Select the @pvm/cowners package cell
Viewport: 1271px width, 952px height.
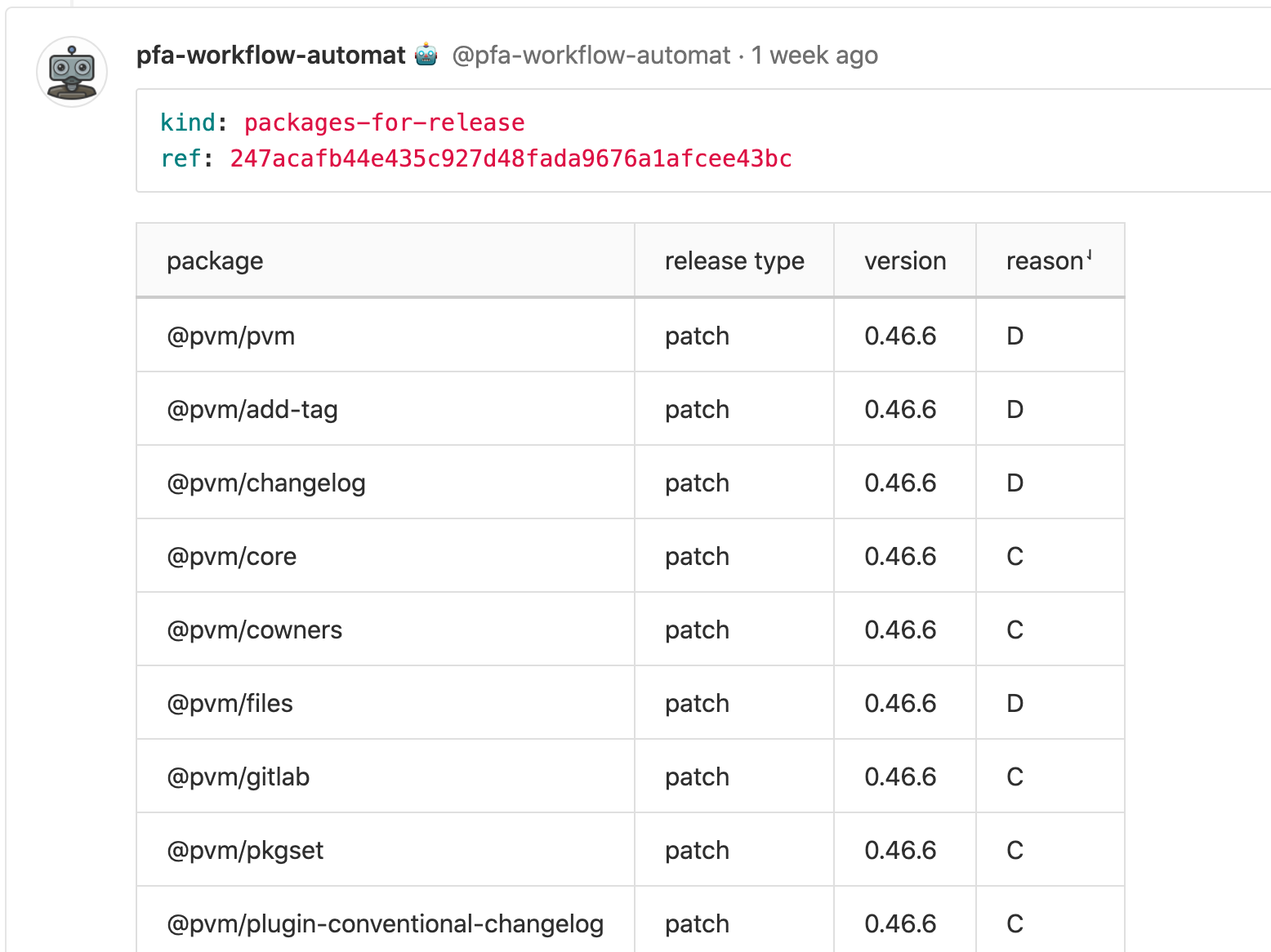coord(386,629)
